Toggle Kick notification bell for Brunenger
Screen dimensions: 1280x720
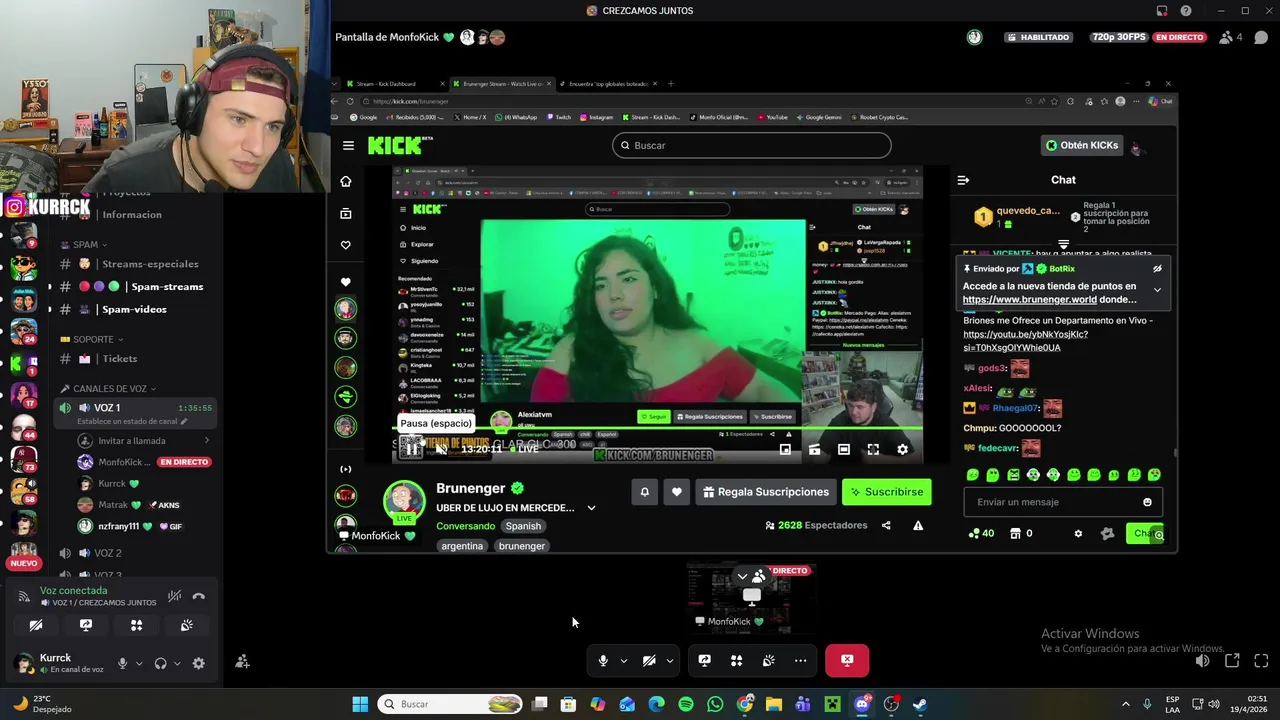645,492
